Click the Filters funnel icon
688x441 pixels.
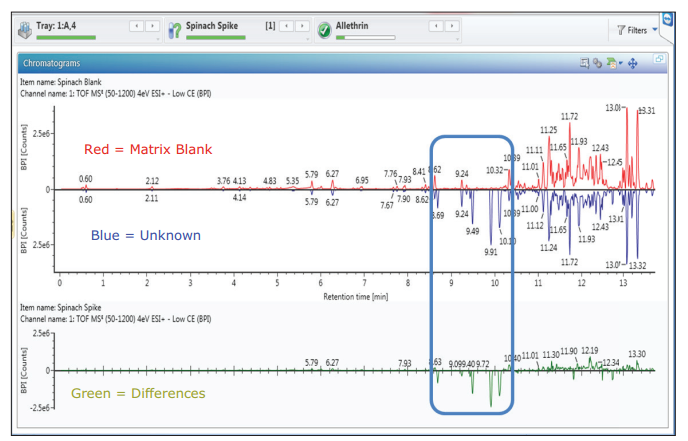(621, 30)
